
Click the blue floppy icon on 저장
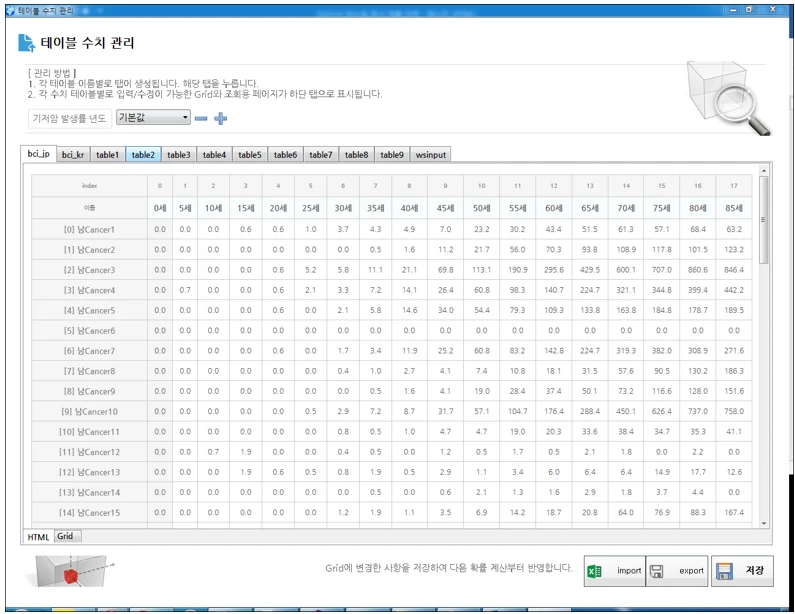click(725, 571)
